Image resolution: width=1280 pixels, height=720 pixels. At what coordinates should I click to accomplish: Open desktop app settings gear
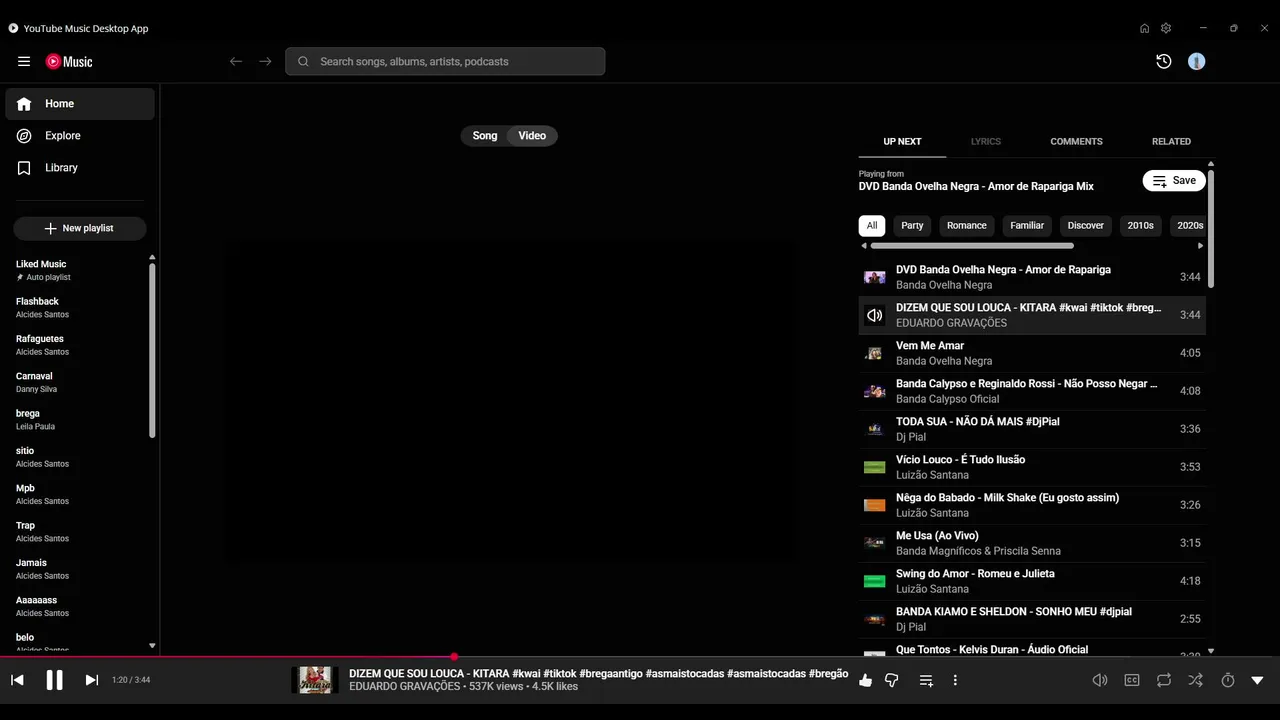click(x=1166, y=28)
